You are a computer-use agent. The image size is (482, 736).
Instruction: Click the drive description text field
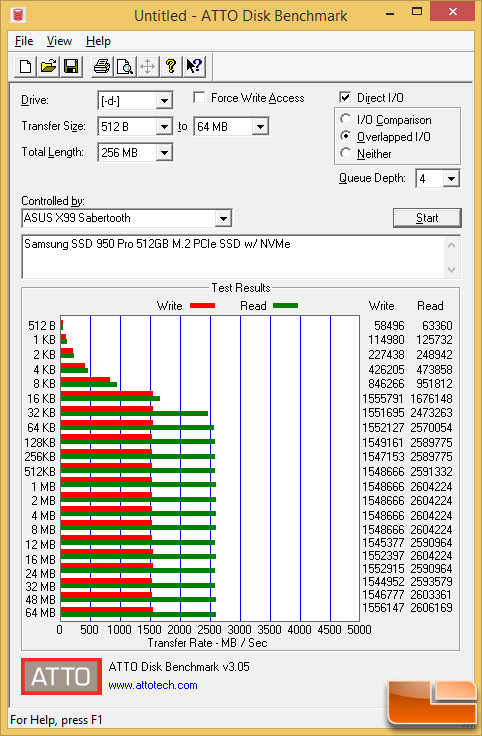pos(233,257)
